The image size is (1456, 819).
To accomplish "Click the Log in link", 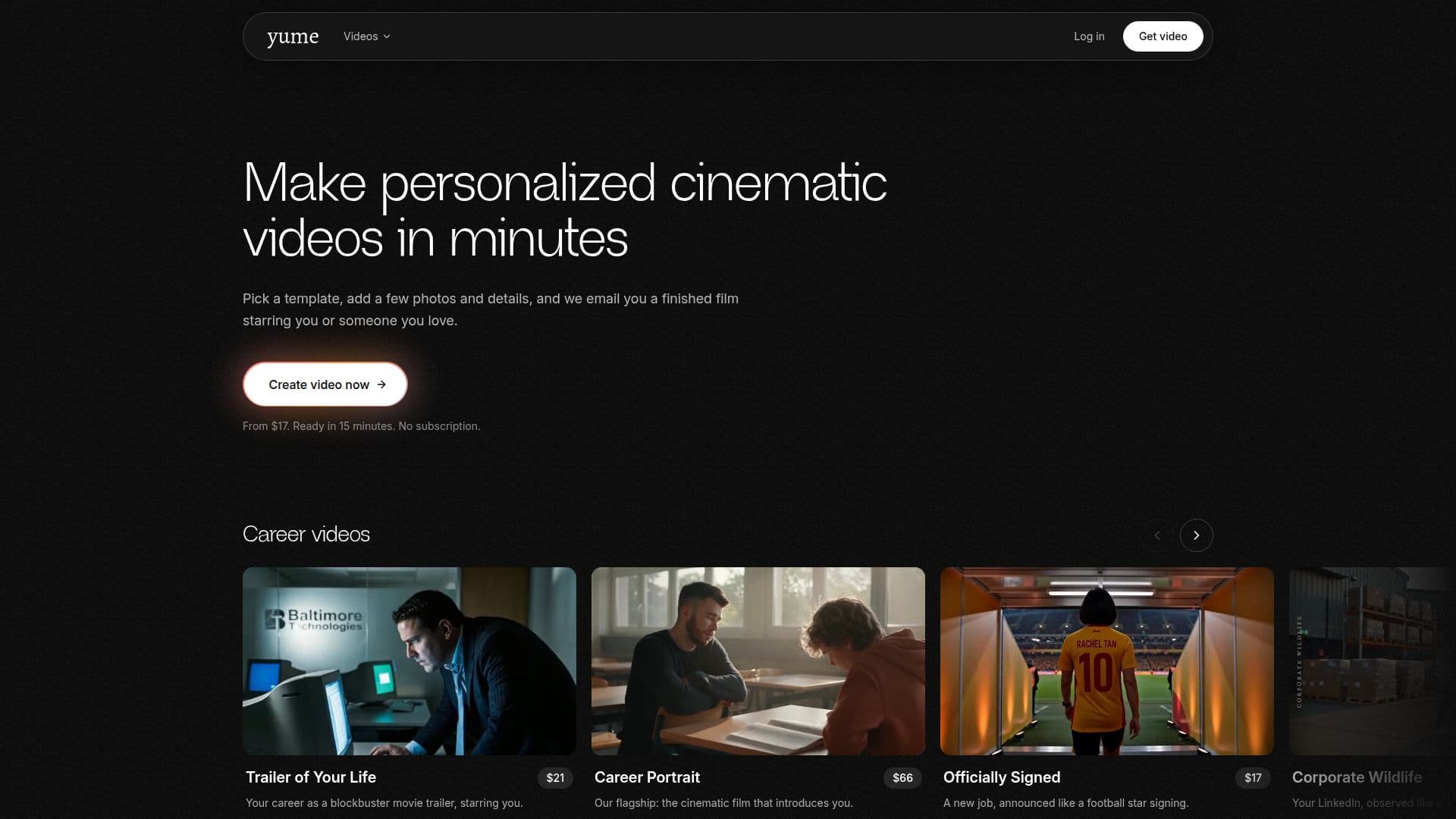I will coord(1089,36).
